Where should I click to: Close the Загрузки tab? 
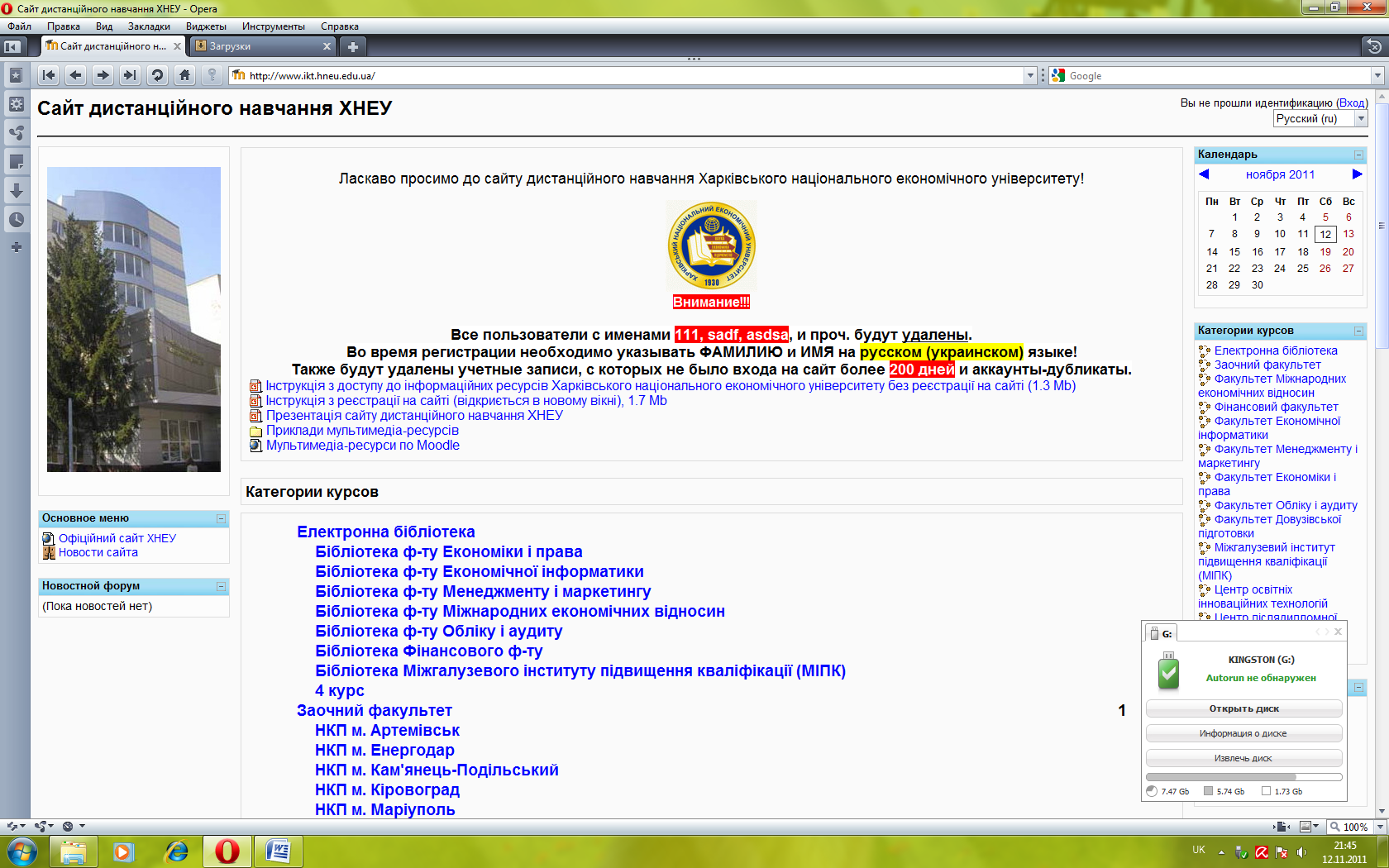point(327,46)
